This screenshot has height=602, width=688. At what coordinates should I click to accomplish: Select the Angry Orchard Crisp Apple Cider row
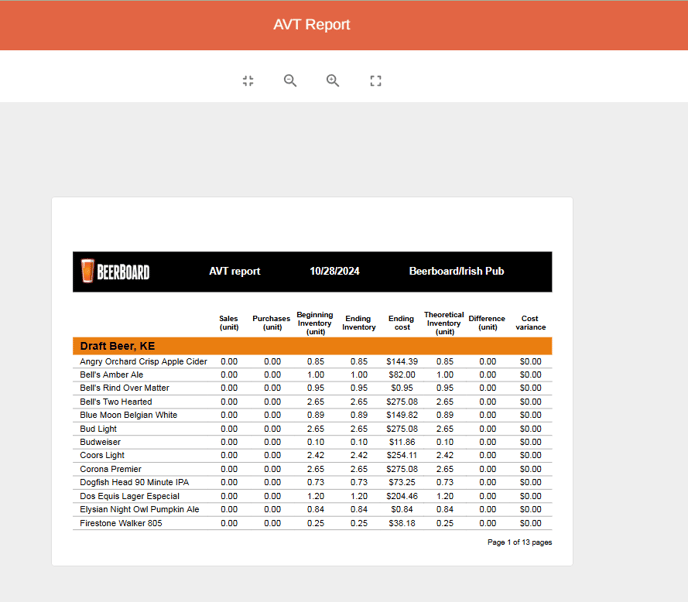pos(312,362)
